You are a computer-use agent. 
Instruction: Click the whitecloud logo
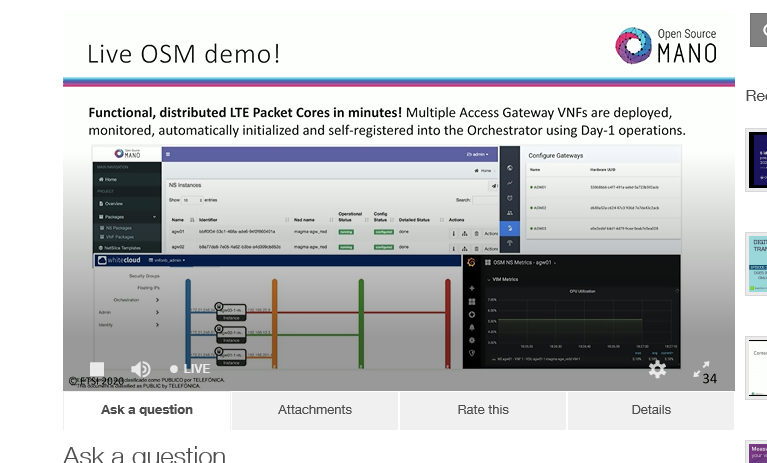coord(119,260)
